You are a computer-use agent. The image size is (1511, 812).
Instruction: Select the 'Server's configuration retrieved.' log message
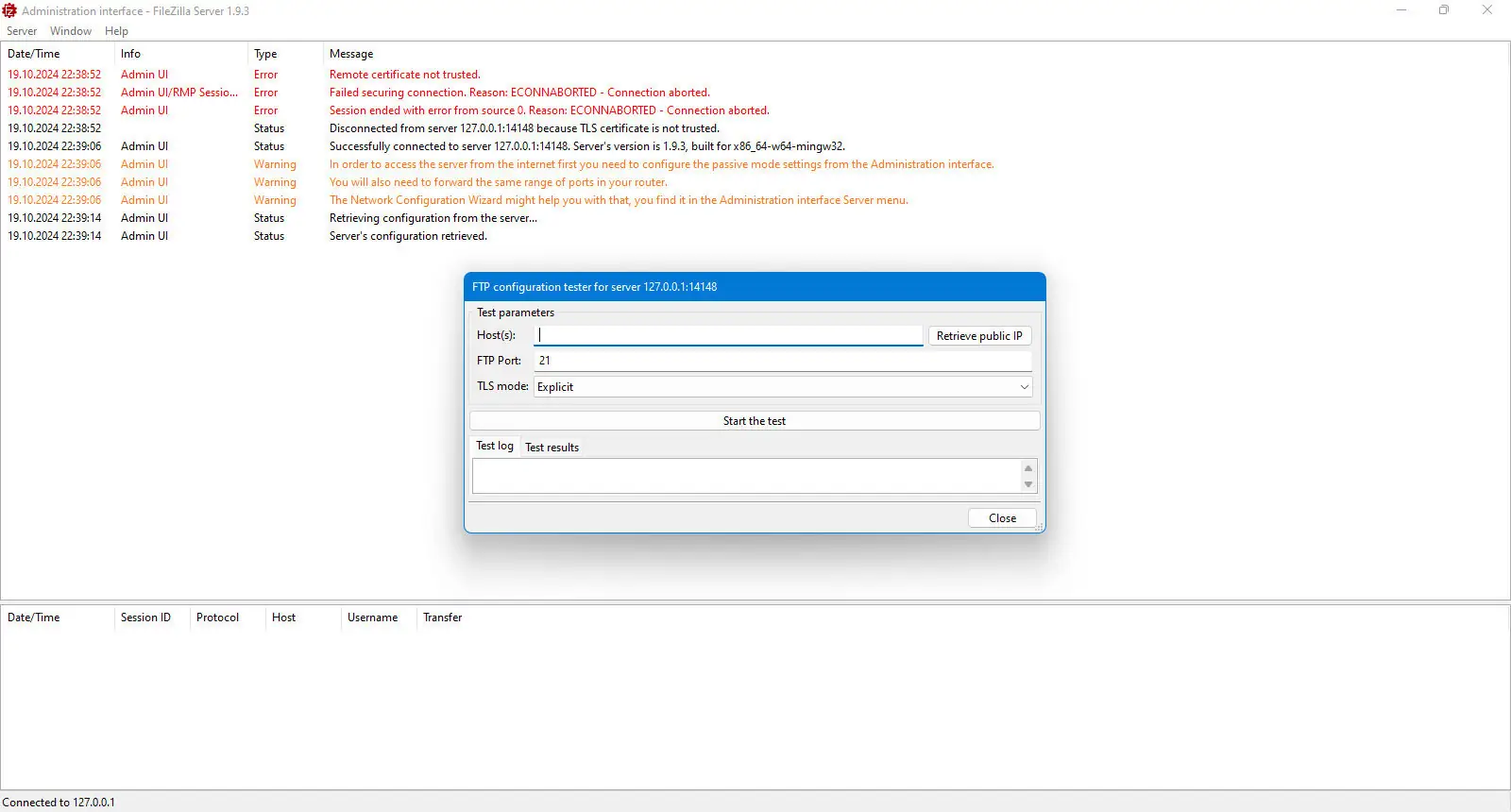coord(408,236)
